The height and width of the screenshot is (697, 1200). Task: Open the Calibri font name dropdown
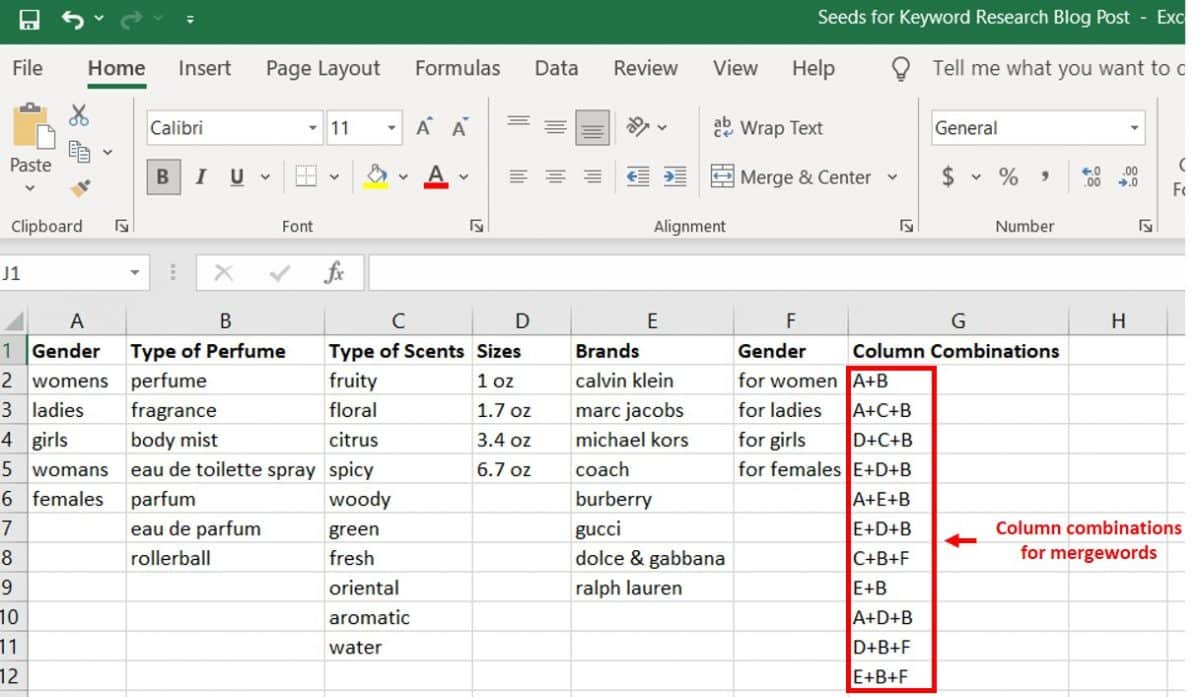312,128
